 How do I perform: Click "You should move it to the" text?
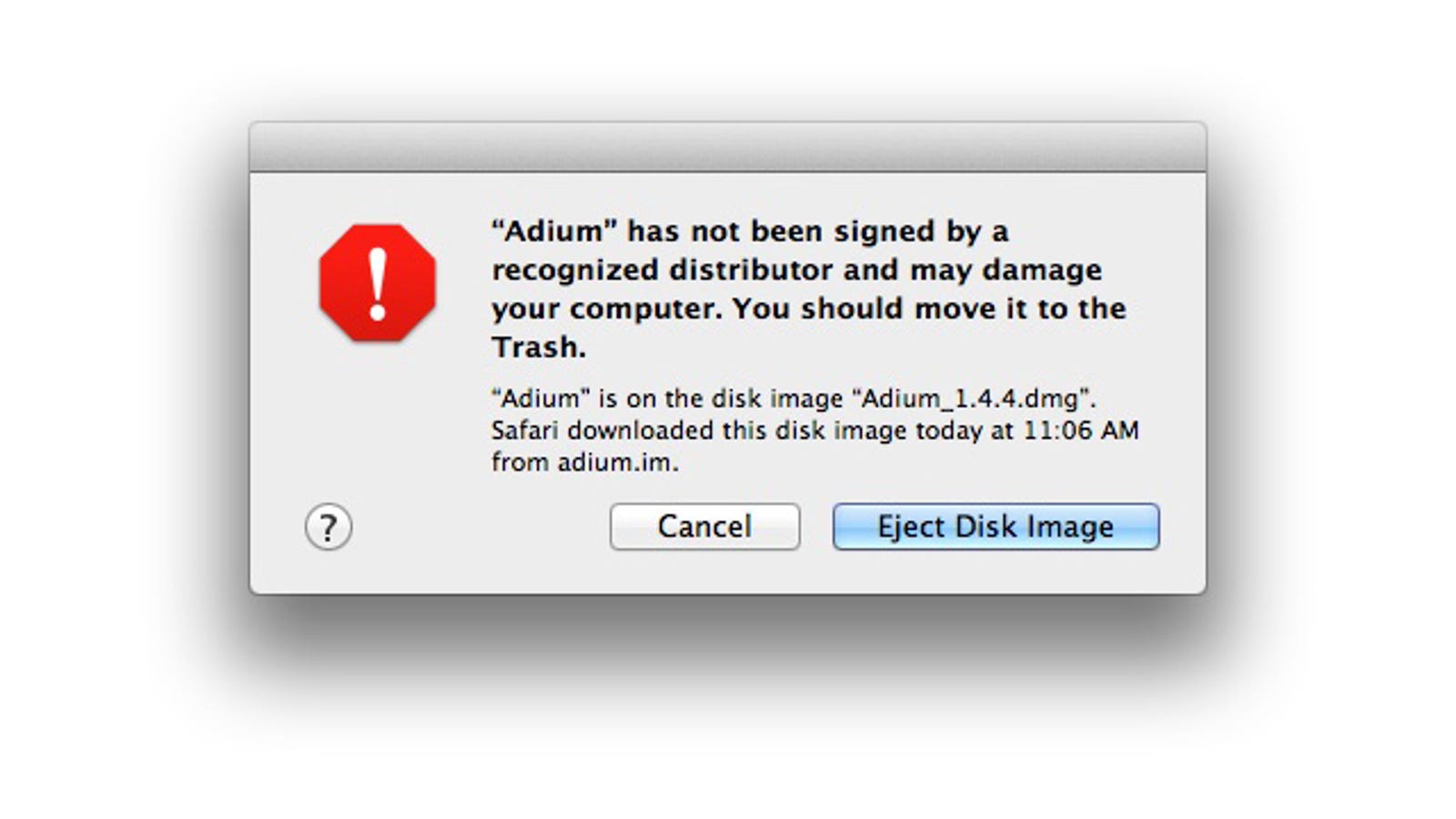[929, 308]
